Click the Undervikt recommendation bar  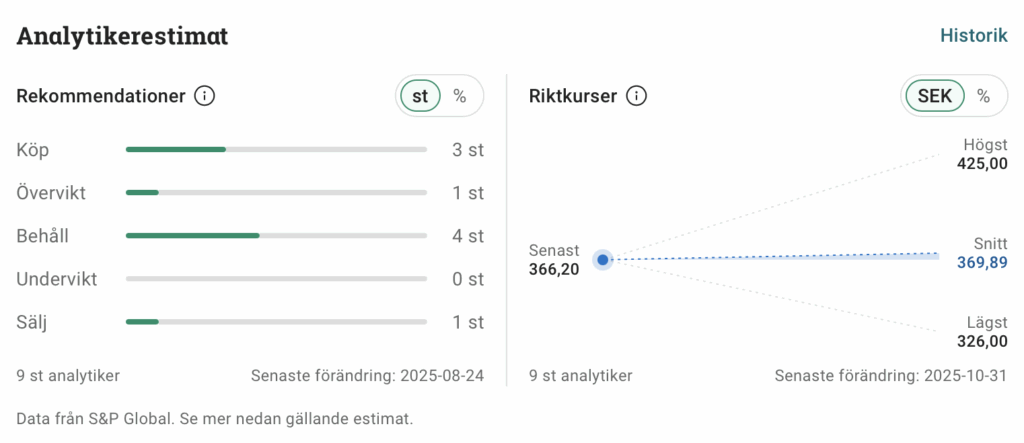276,279
